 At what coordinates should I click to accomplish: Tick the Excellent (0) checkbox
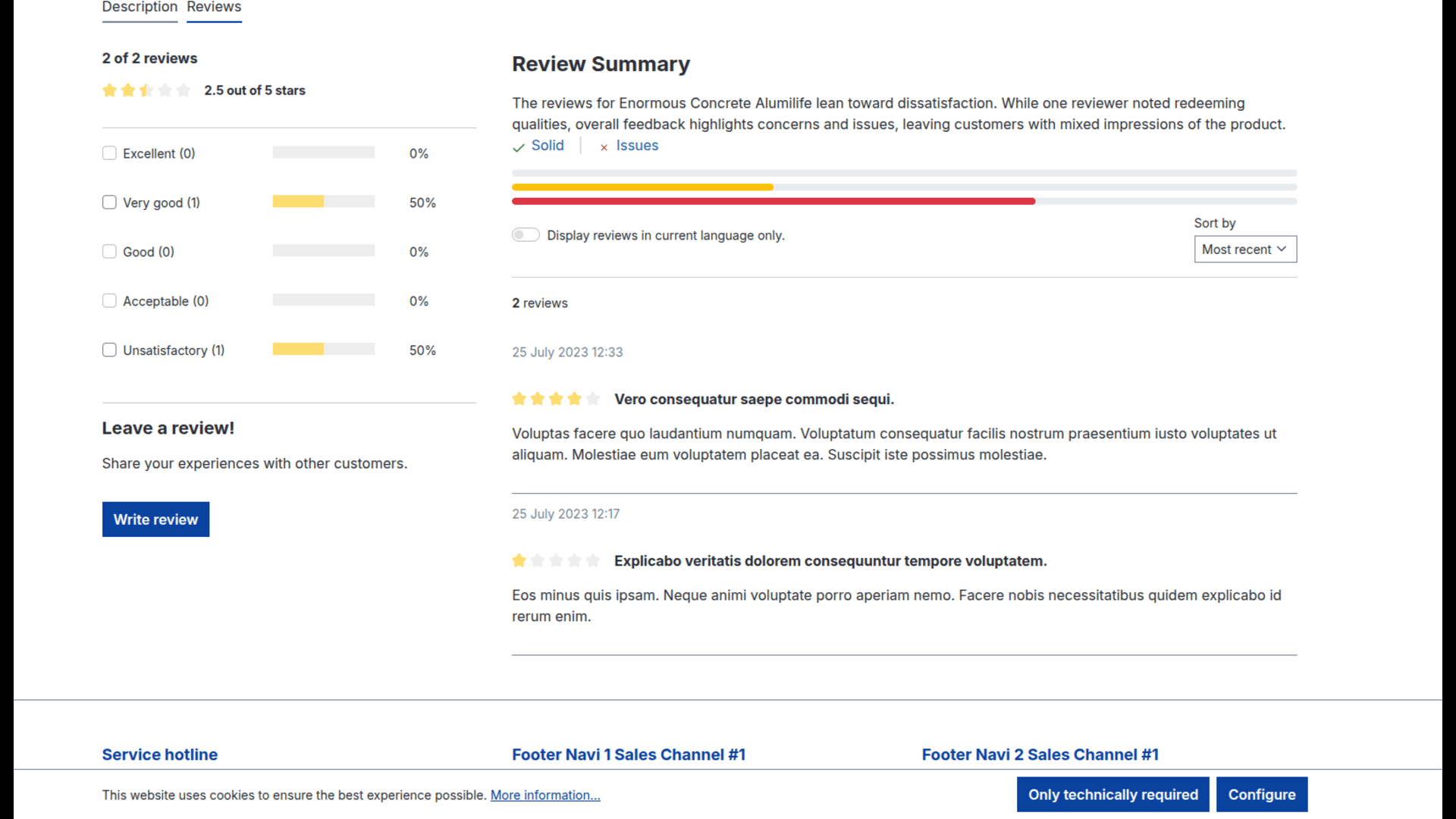click(109, 153)
